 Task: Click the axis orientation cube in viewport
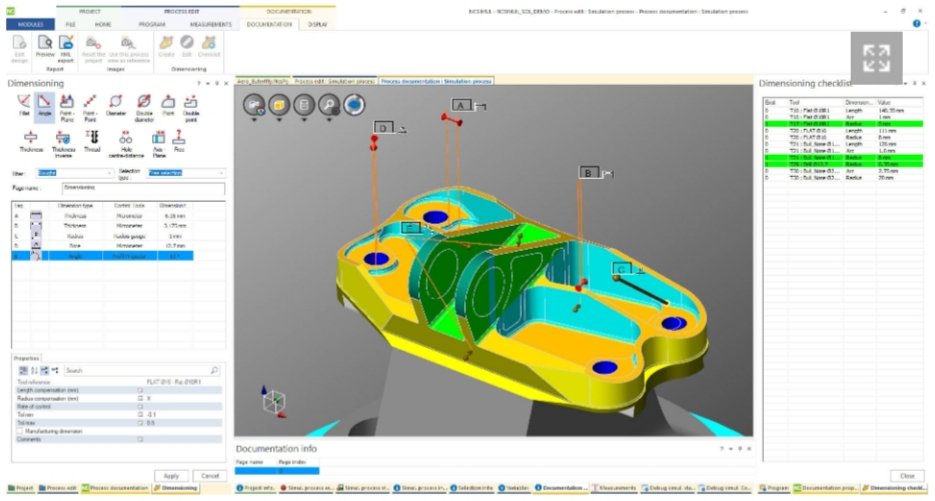pyautogui.click(x=274, y=401)
